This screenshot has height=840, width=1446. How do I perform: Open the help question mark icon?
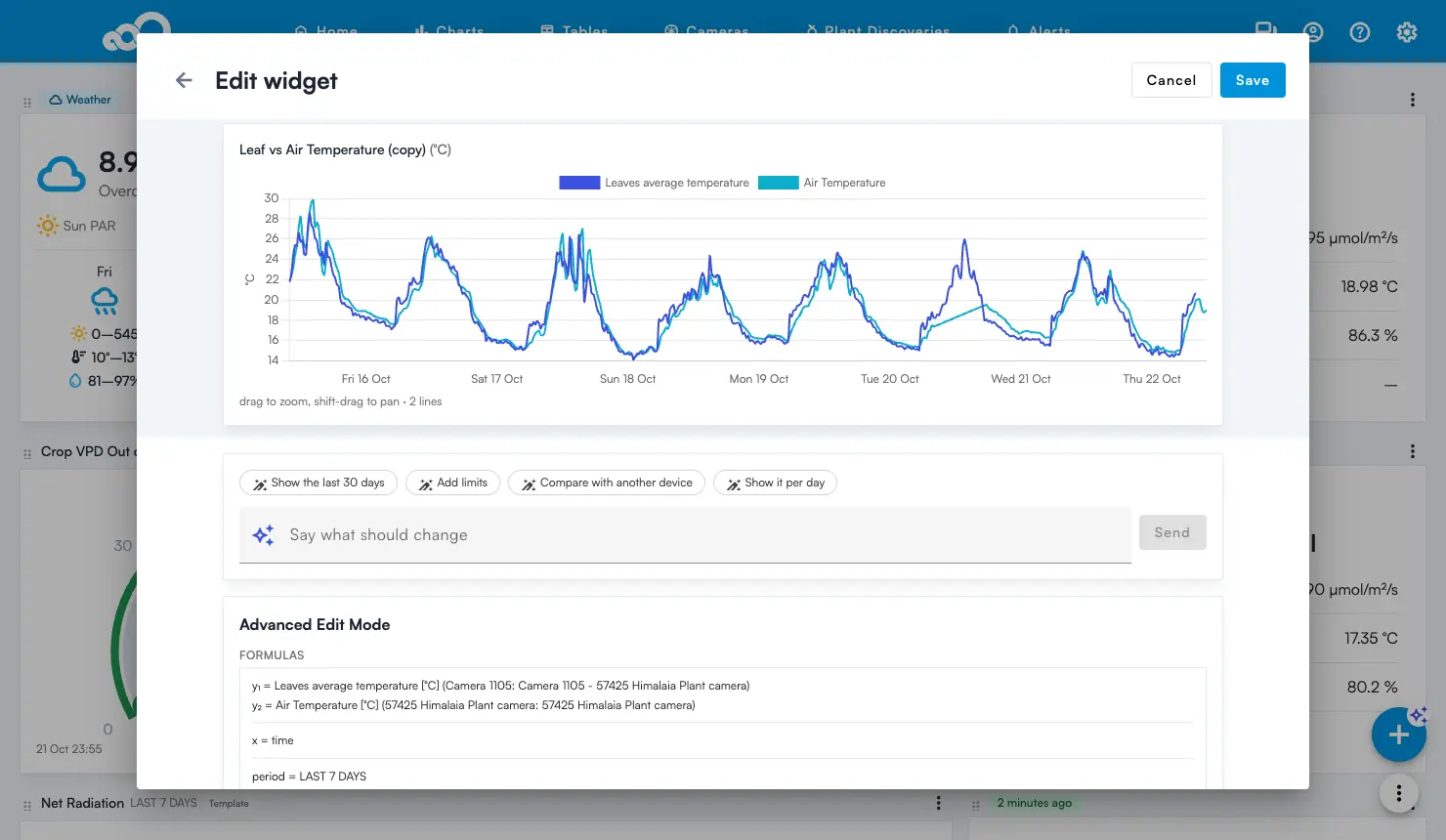[x=1360, y=32]
